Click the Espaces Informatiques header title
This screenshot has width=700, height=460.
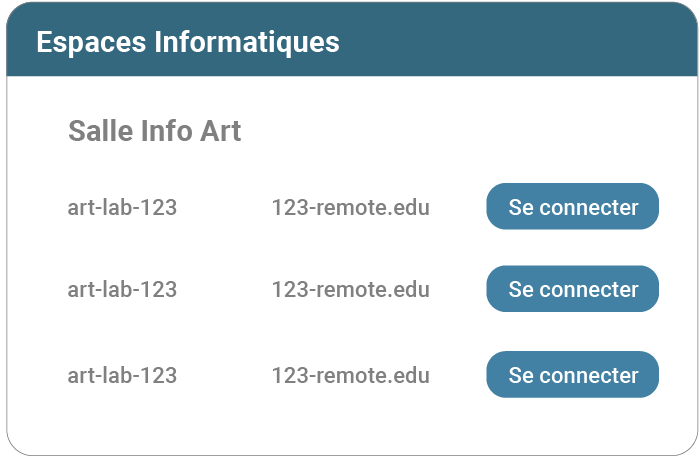[x=188, y=42]
